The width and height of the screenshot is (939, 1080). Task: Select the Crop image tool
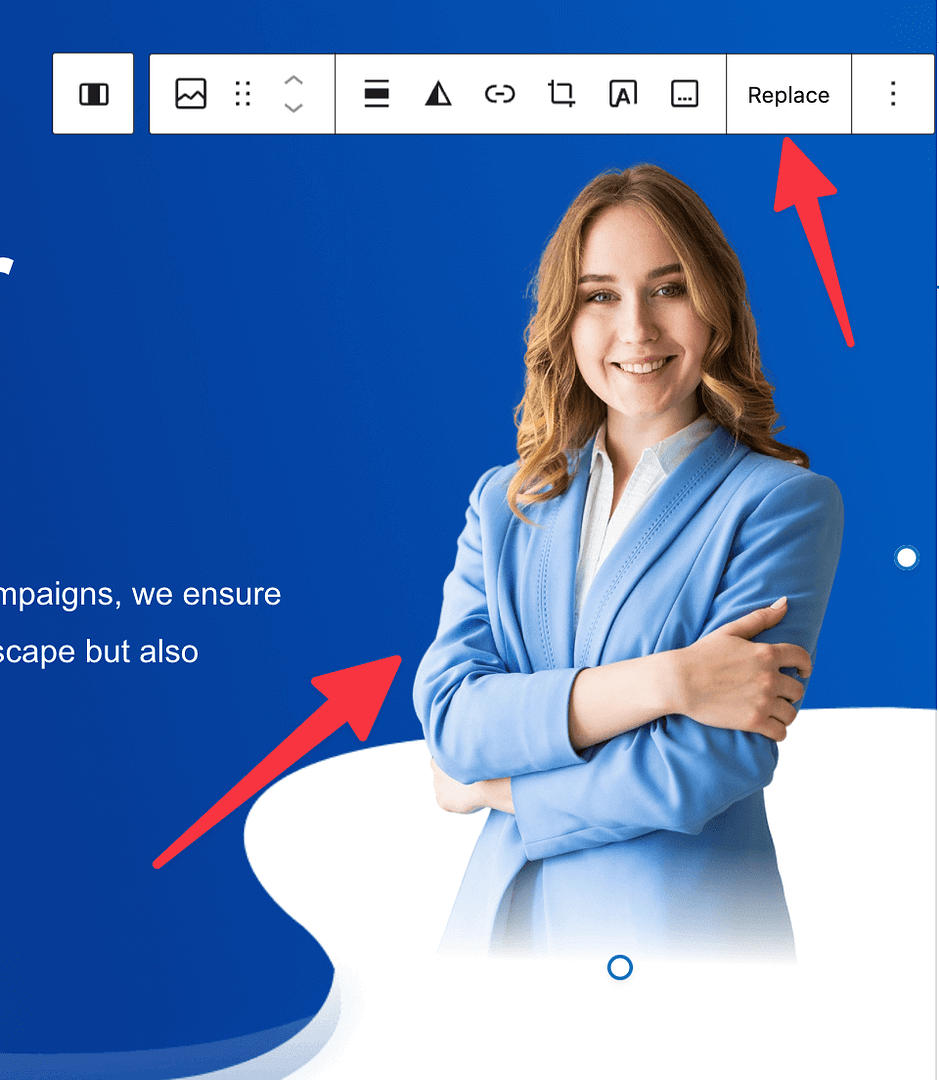point(561,94)
